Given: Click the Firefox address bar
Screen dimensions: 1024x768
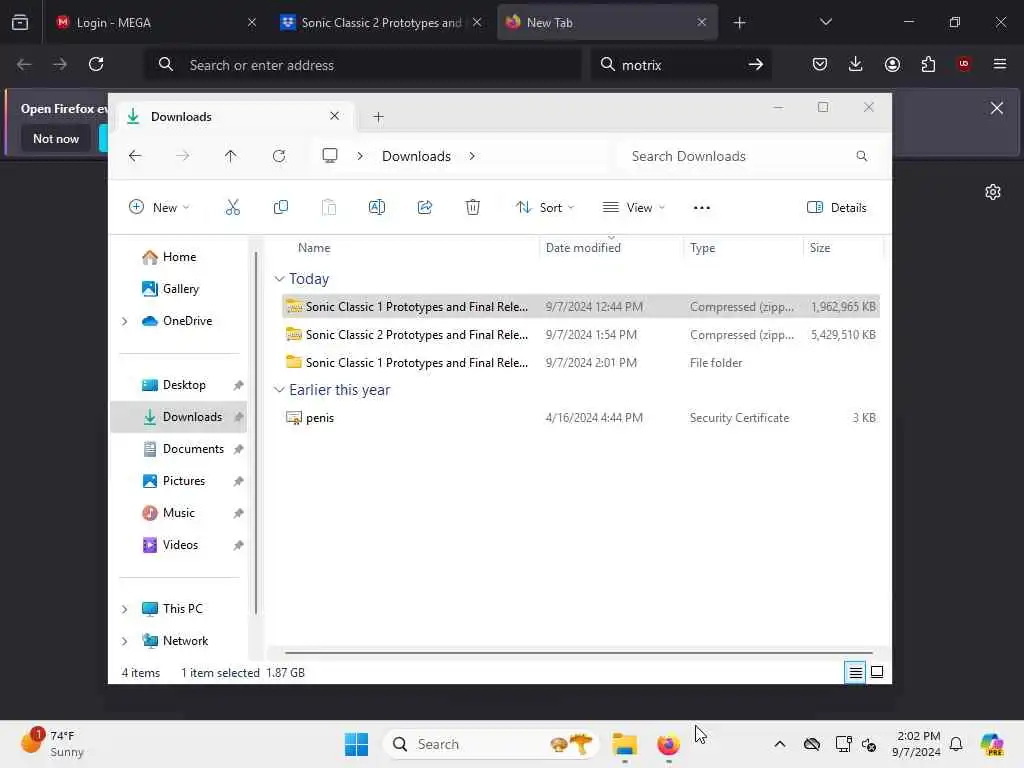Looking at the screenshot, I should 364,65.
